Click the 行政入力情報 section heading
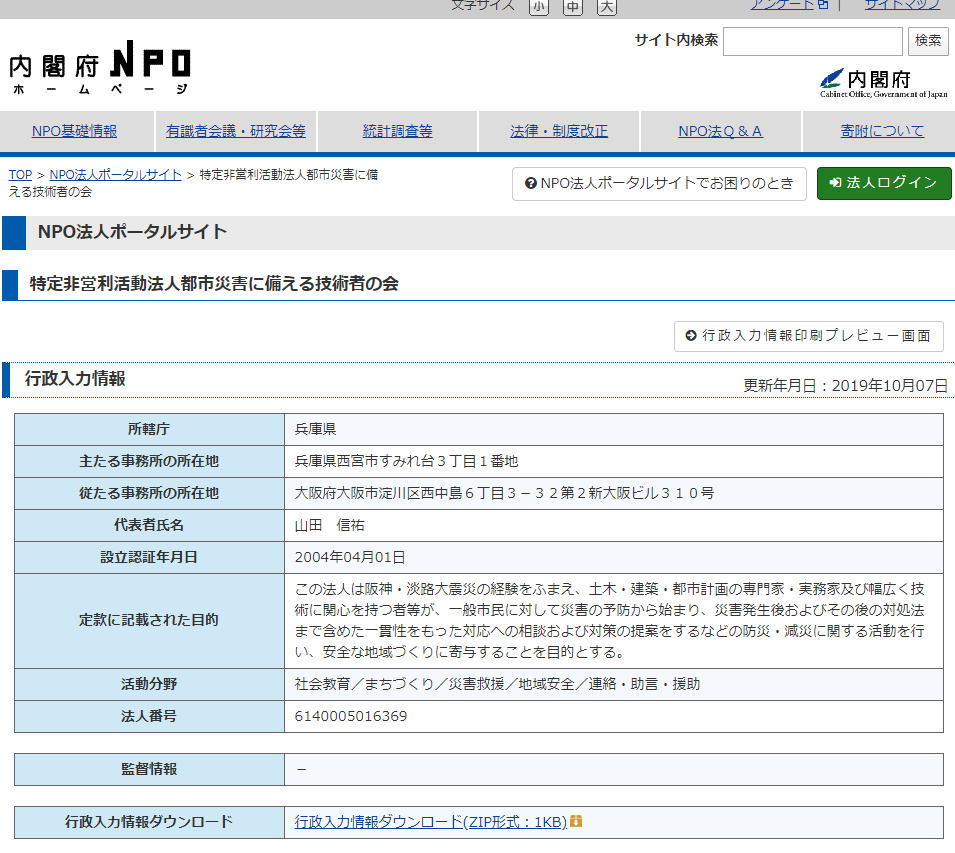The width and height of the screenshot is (955, 853). click(x=75, y=379)
